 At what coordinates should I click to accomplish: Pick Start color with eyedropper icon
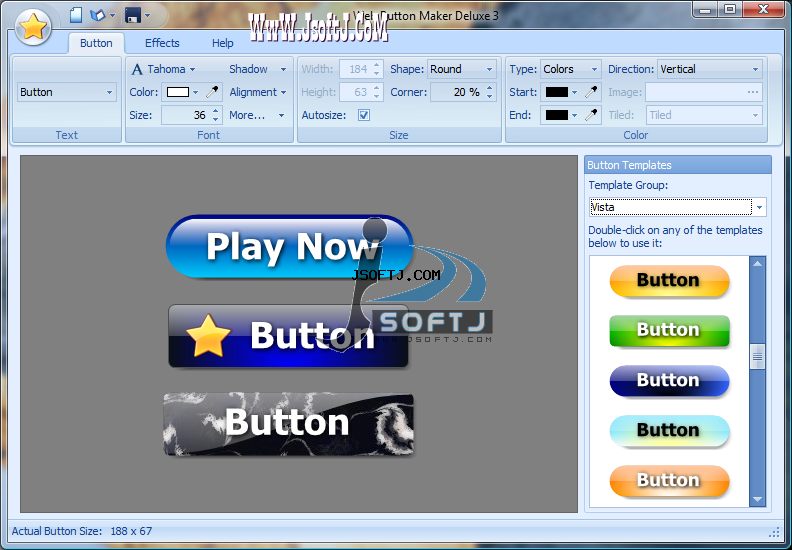(x=591, y=92)
